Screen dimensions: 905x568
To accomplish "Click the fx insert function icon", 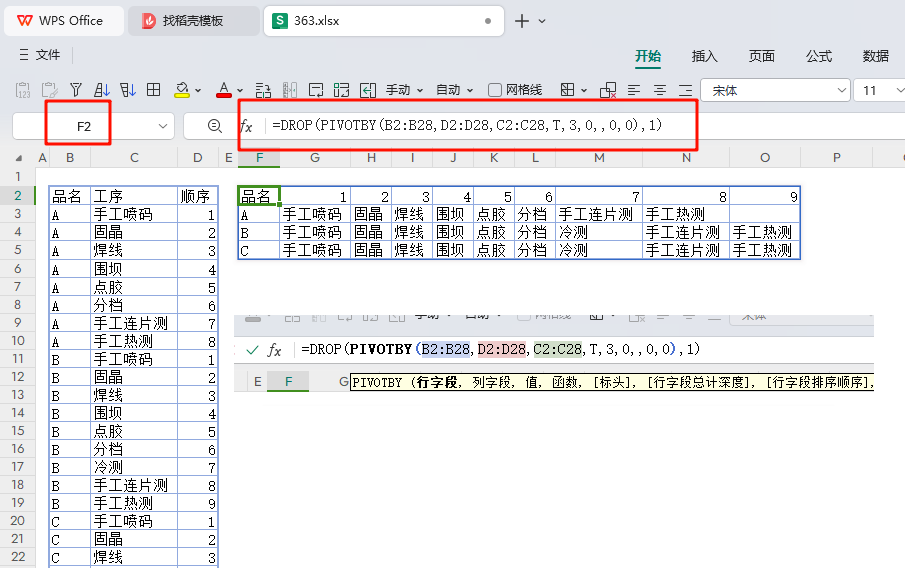I will point(246,126).
